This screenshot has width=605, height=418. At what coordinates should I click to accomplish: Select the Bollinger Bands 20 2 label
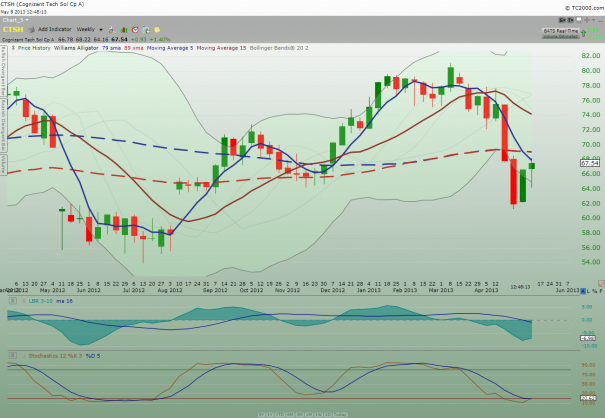click(x=279, y=48)
